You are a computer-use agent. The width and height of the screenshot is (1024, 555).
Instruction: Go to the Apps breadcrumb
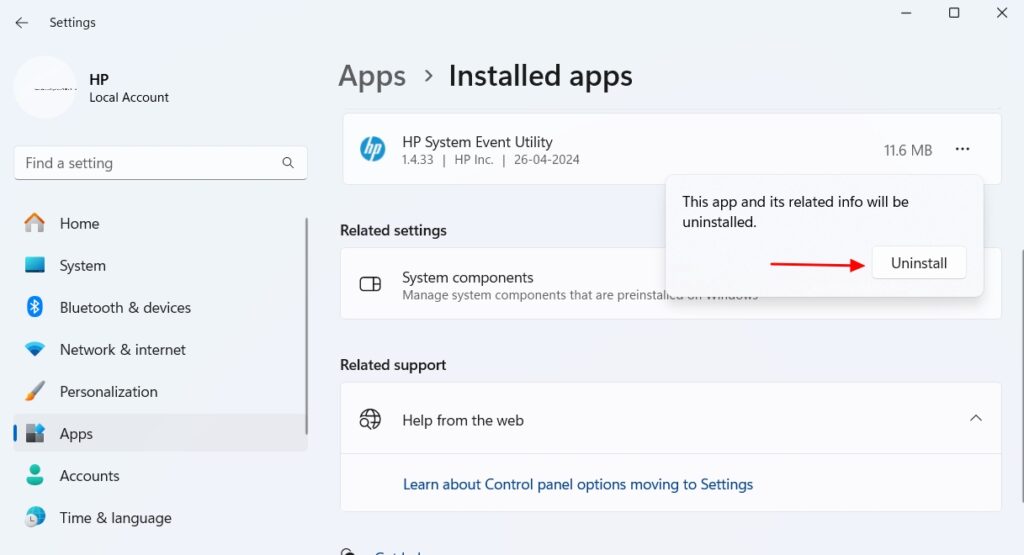pyautogui.click(x=372, y=77)
